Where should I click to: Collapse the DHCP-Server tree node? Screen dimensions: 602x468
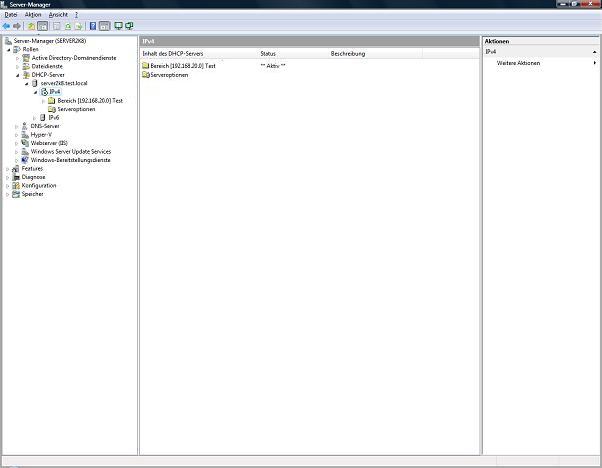point(18,75)
